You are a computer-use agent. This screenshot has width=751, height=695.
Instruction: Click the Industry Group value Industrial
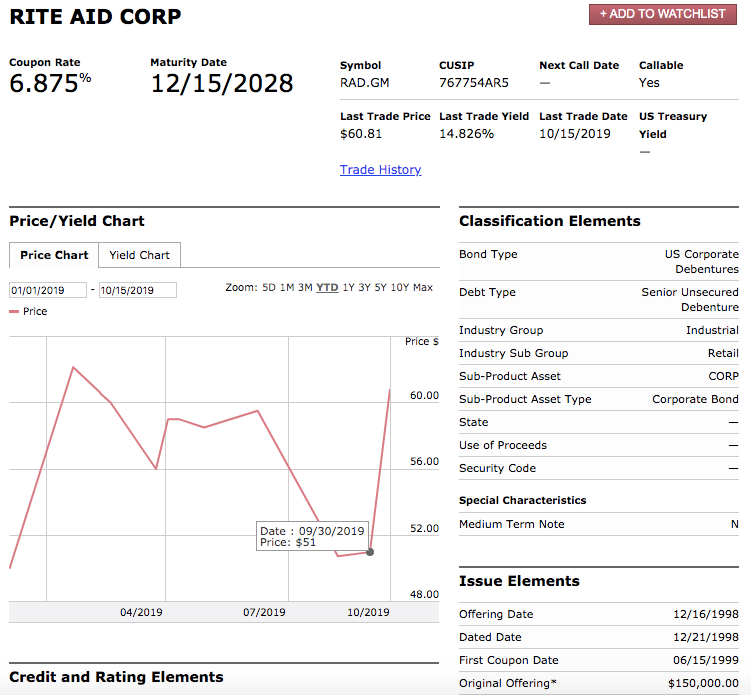pyautogui.click(x=712, y=330)
